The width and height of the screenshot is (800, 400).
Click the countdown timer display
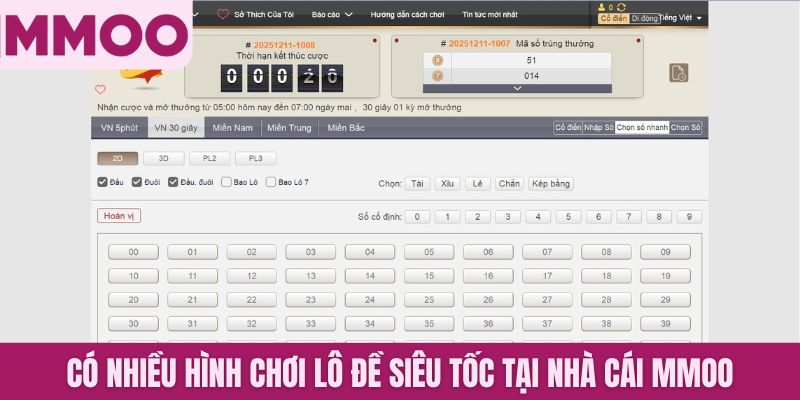coord(282,78)
